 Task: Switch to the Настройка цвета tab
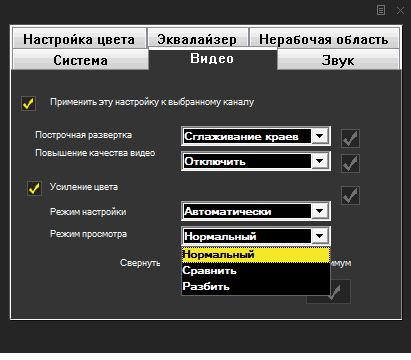[x=79, y=39]
